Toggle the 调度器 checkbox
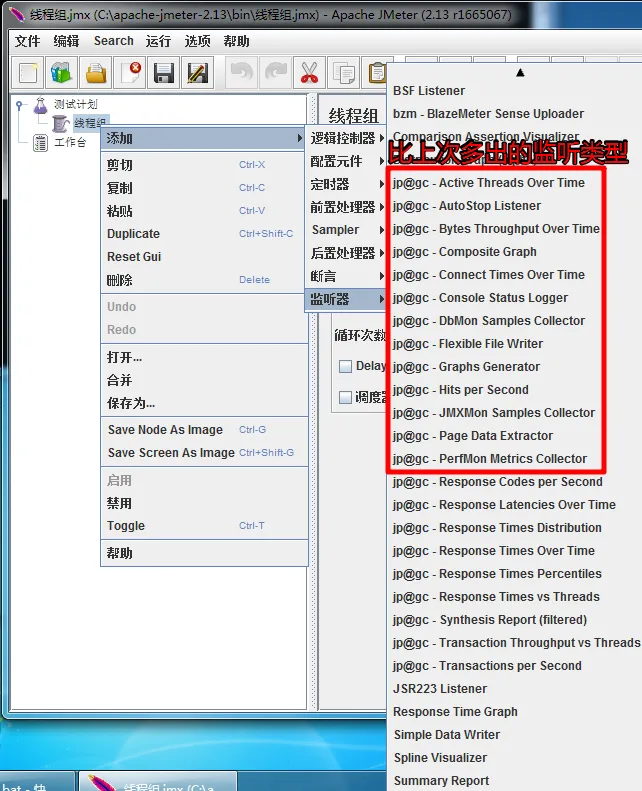The height and width of the screenshot is (791, 642). click(345, 398)
